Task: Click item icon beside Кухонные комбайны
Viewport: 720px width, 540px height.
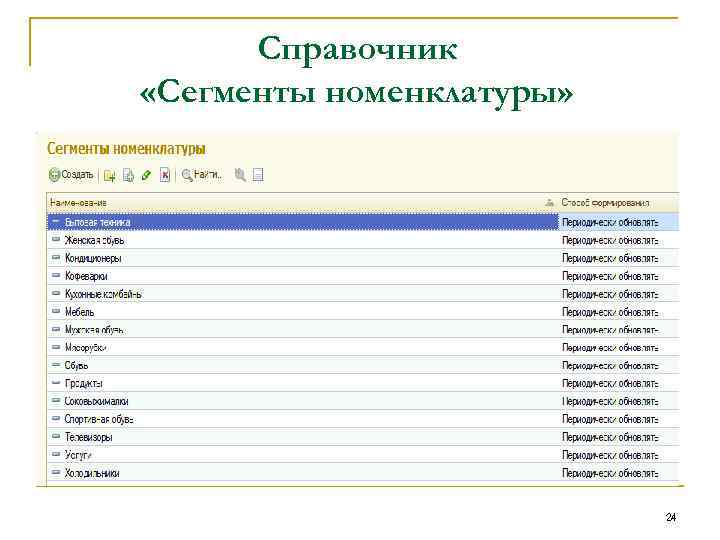Action: click(x=56, y=293)
